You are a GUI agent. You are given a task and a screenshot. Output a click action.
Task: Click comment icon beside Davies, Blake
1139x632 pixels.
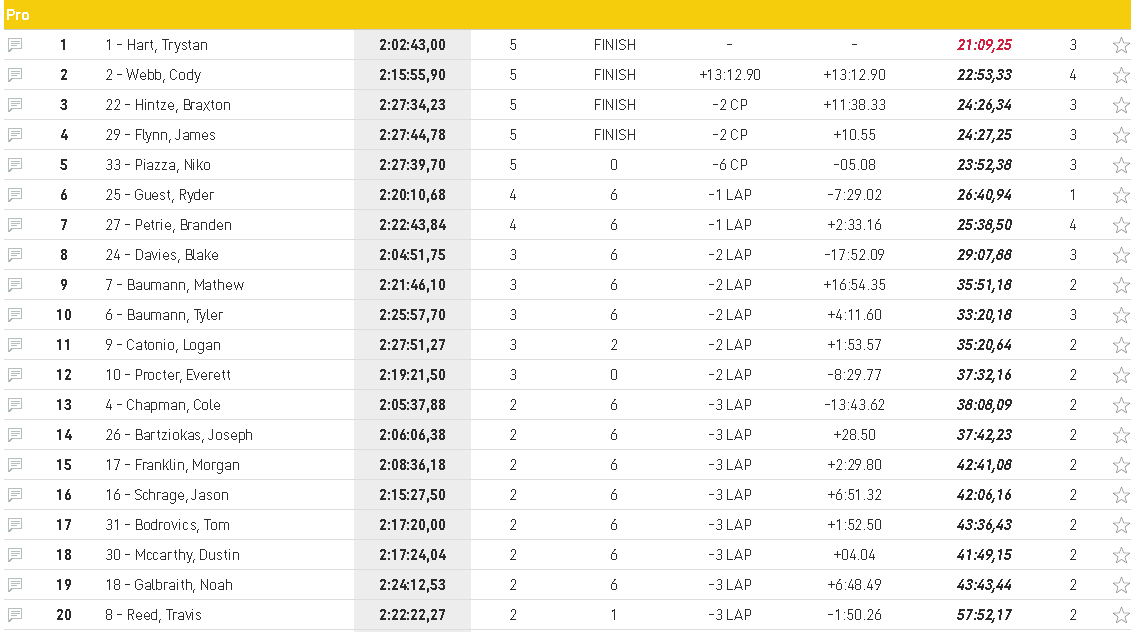(15, 255)
